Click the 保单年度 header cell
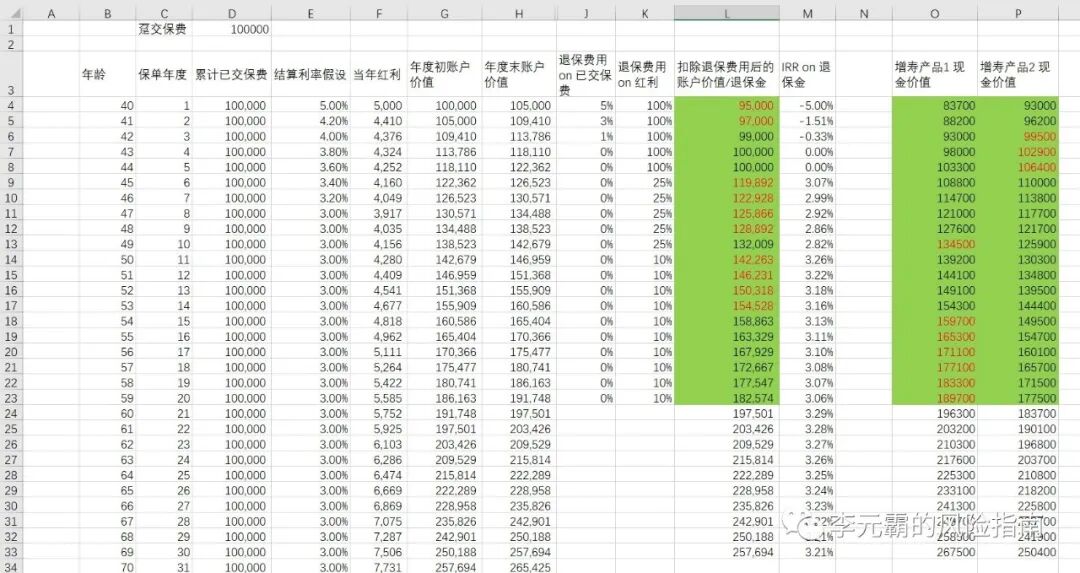 pos(163,74)
